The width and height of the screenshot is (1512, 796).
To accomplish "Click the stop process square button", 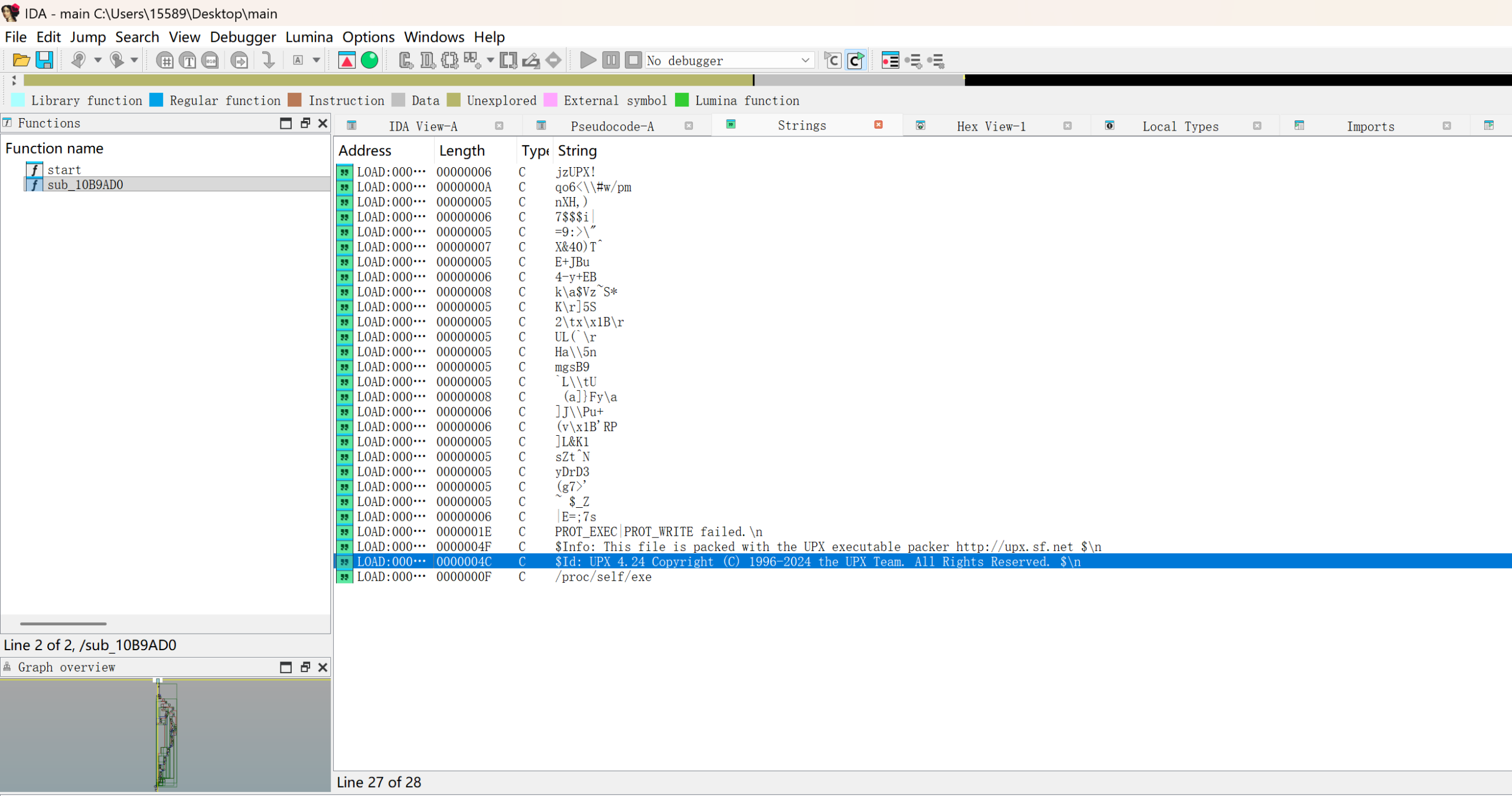I will [633, 60].
